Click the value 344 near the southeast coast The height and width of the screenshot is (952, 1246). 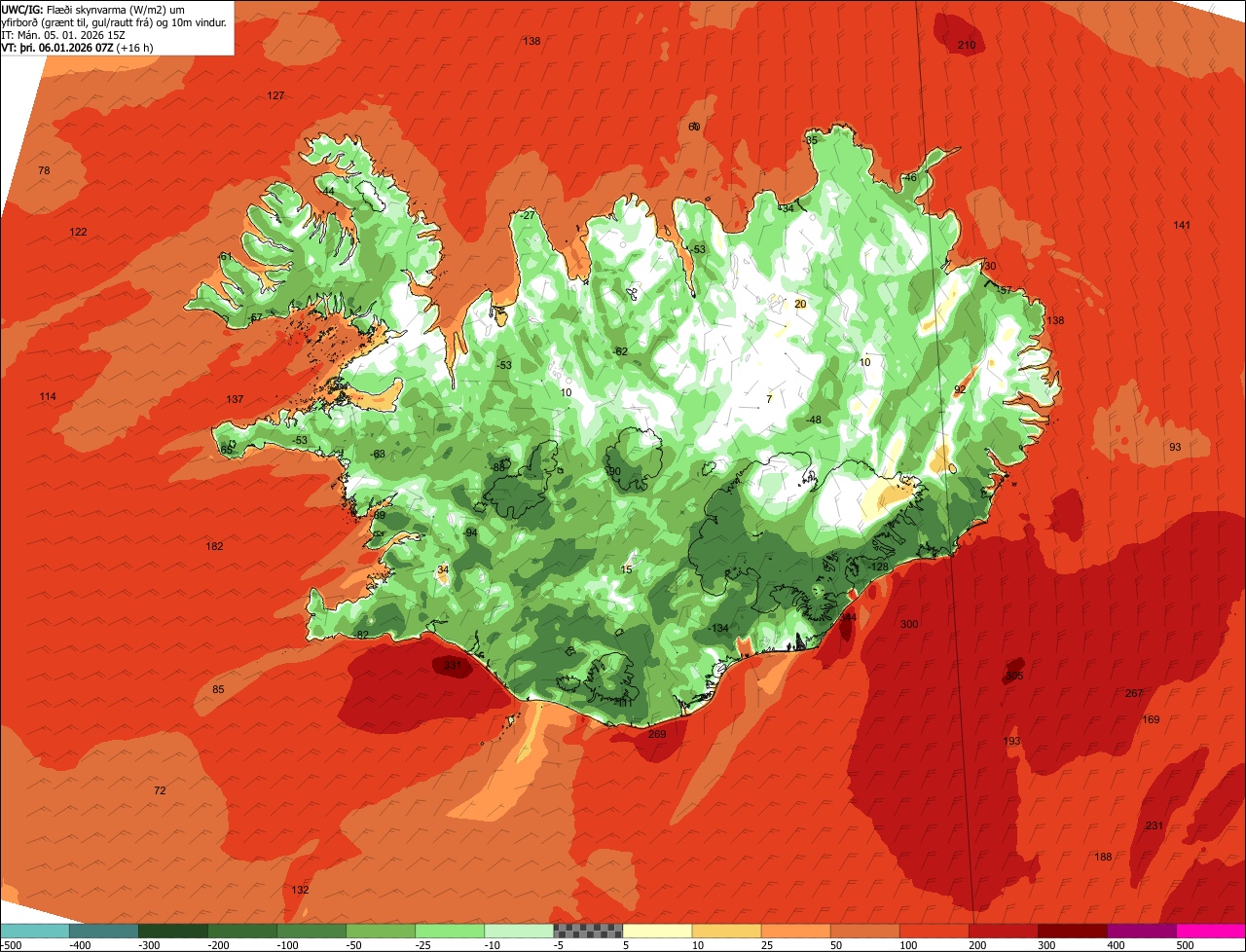(849, 617)
